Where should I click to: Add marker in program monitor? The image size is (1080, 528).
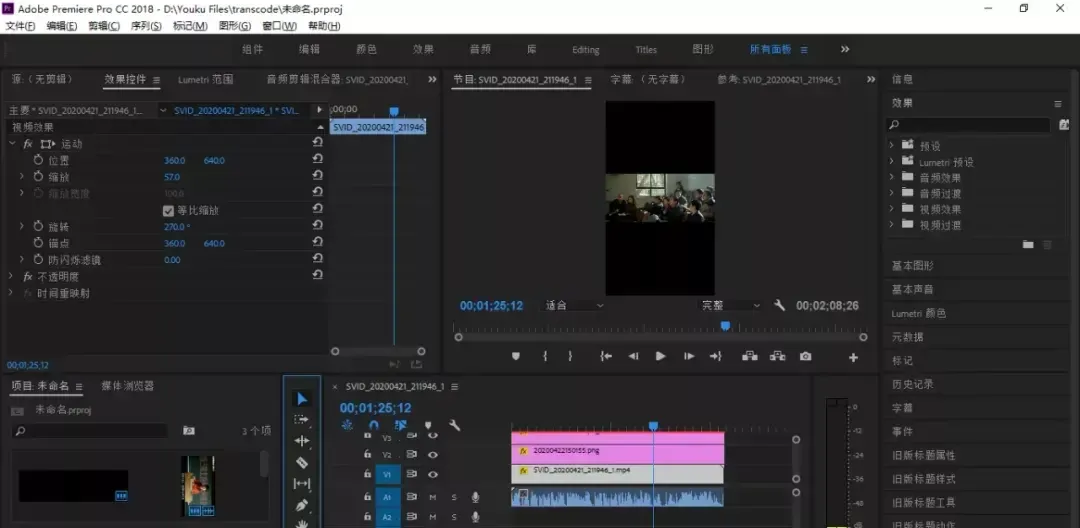pyautogui.click(x=515, y=356)
